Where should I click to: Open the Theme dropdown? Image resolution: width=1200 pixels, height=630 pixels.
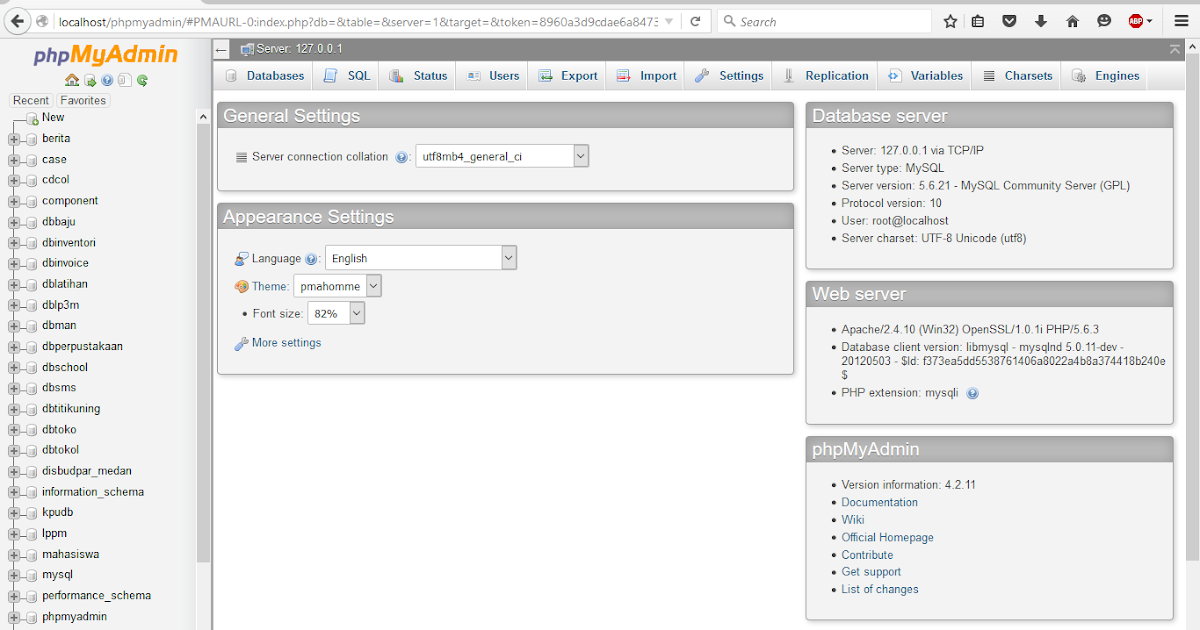(x=337, y=286)
